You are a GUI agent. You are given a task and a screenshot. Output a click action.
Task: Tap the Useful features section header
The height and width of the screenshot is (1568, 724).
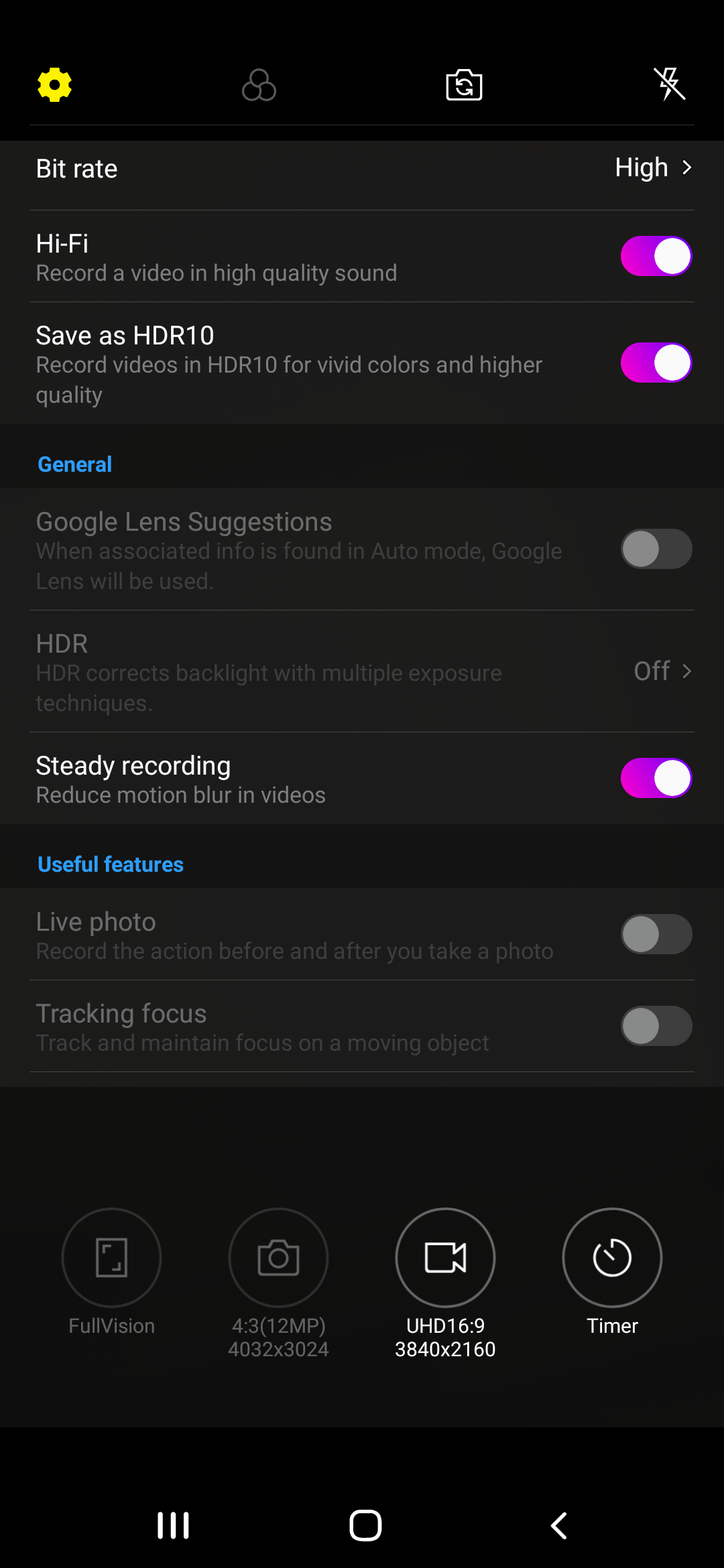pos(111,864)
